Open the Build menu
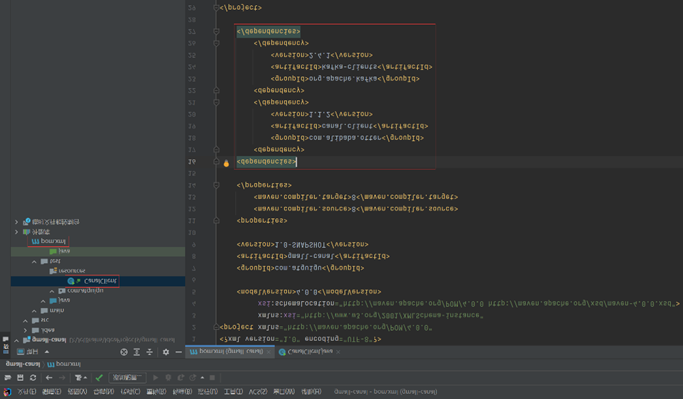The width and height of the screenshot is (683, 399). 182,392
